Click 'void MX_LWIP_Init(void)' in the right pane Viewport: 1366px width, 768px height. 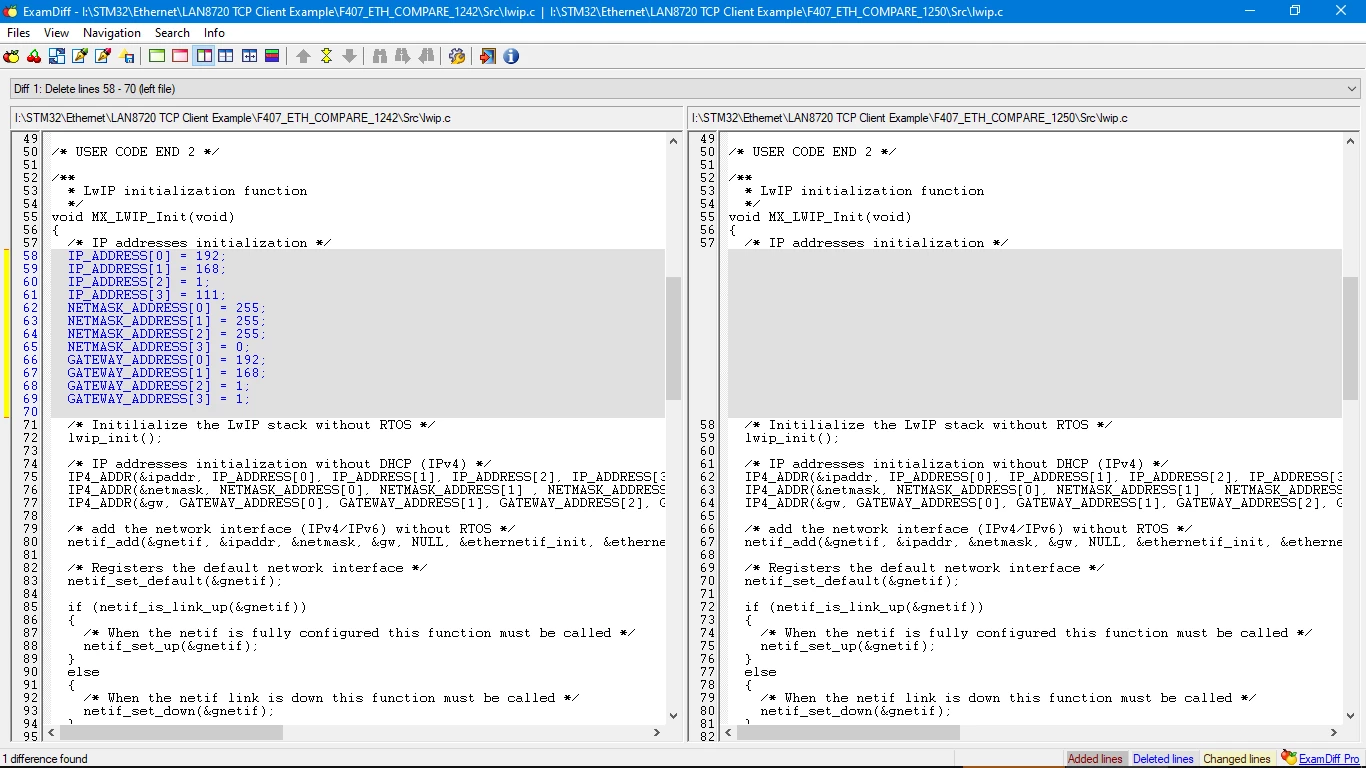820,217
